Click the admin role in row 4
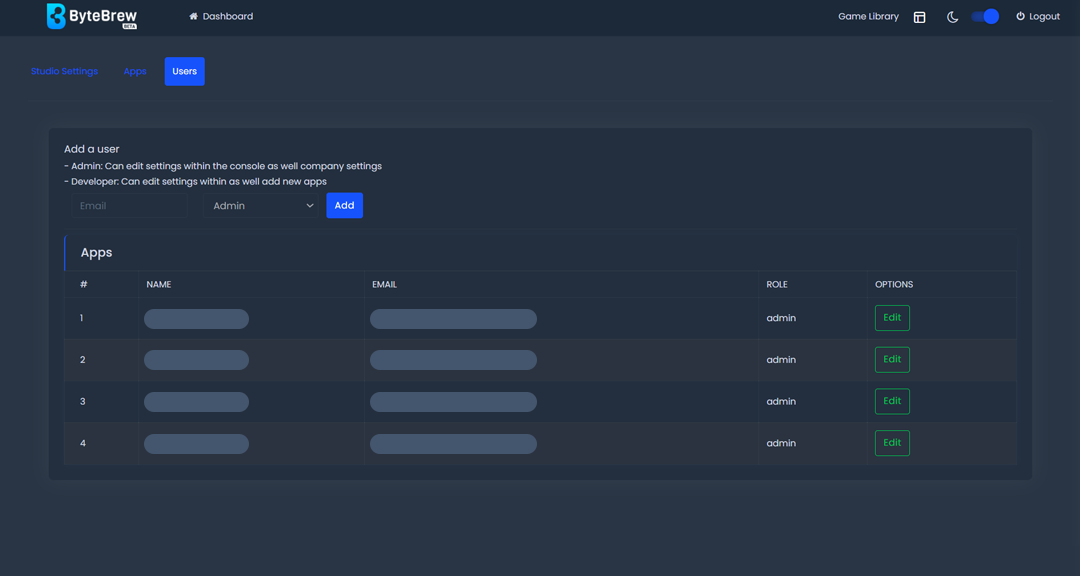Viewport: 1080px width, 576px height. [x=781, y=443]
